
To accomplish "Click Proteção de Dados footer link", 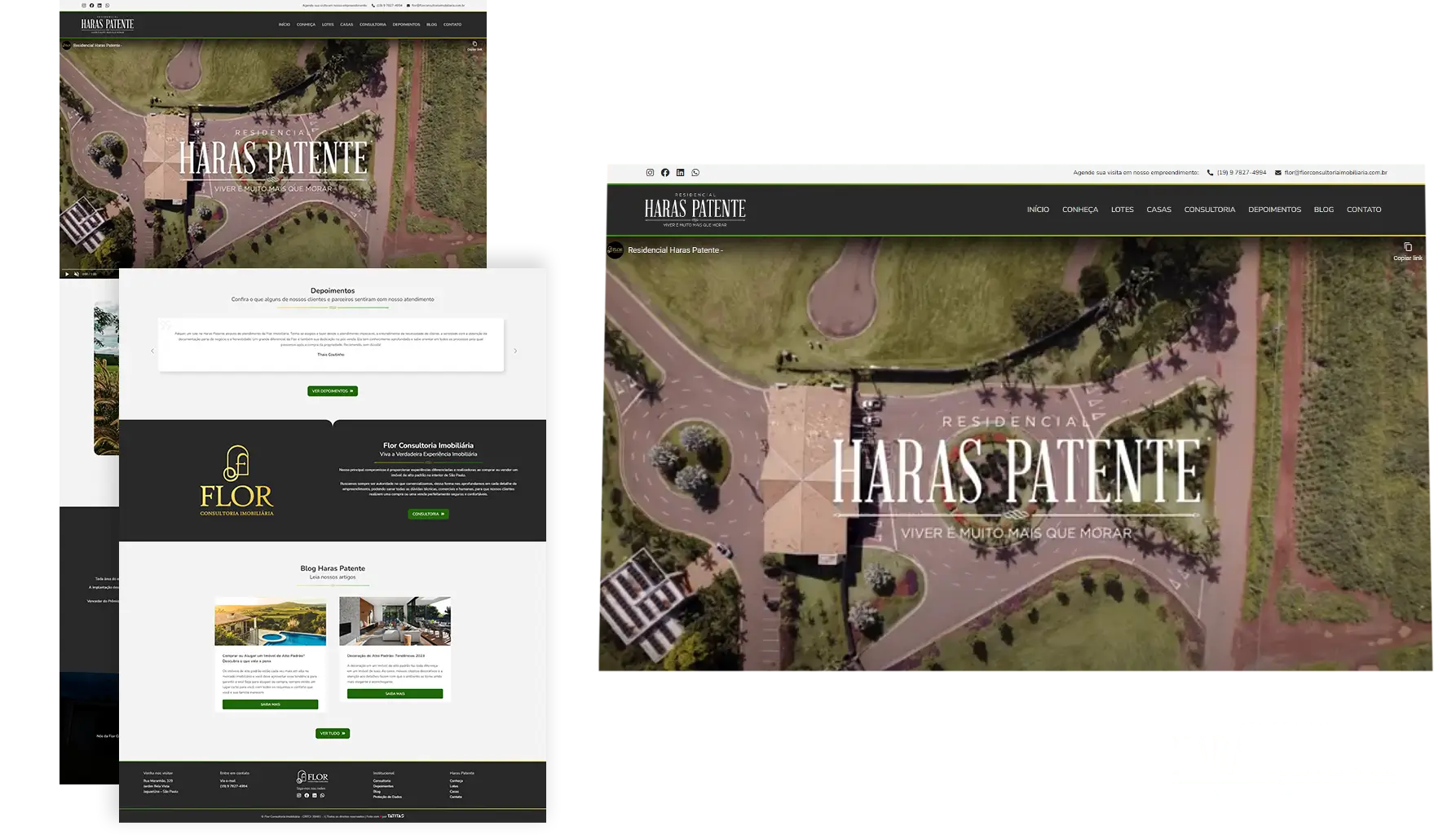I will pyautogui.click(x=387, y=797).
